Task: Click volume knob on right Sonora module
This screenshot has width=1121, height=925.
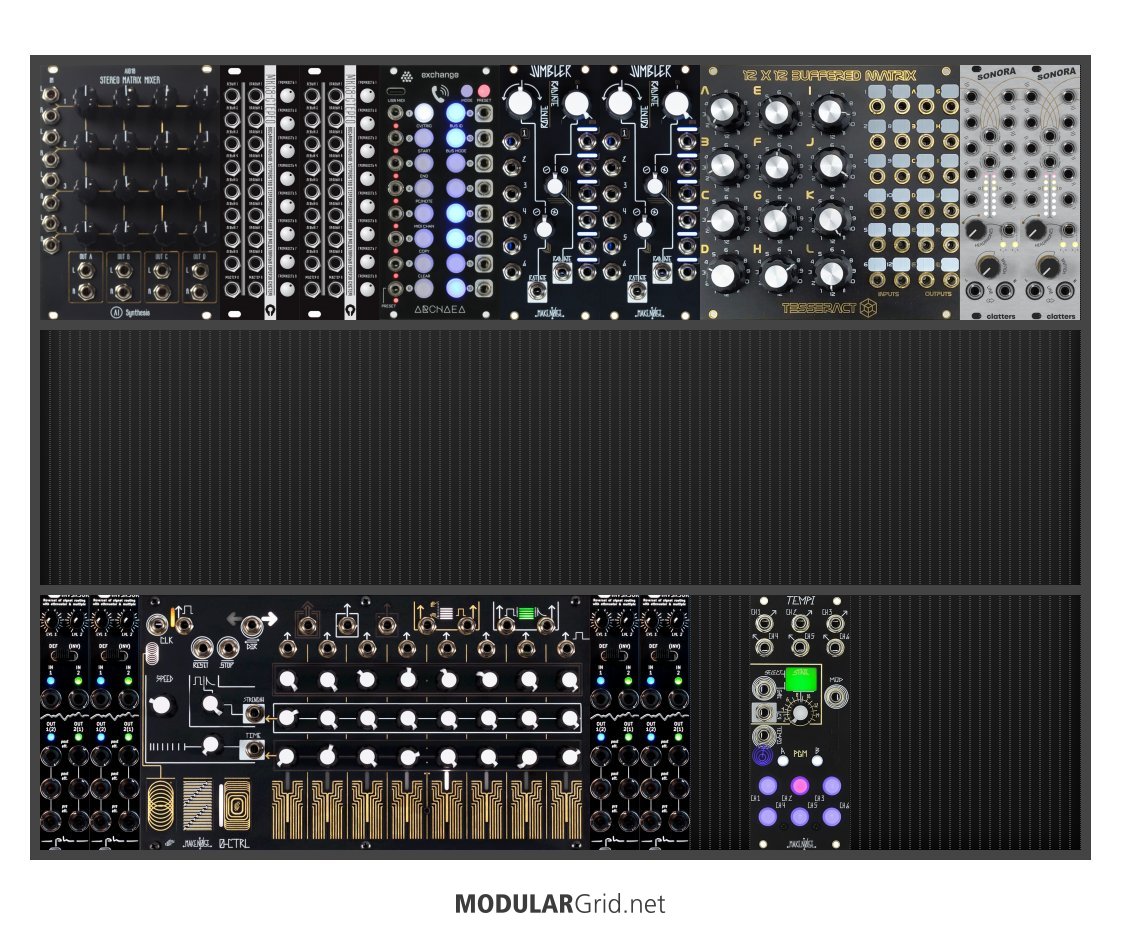Action: (1049, 267)
